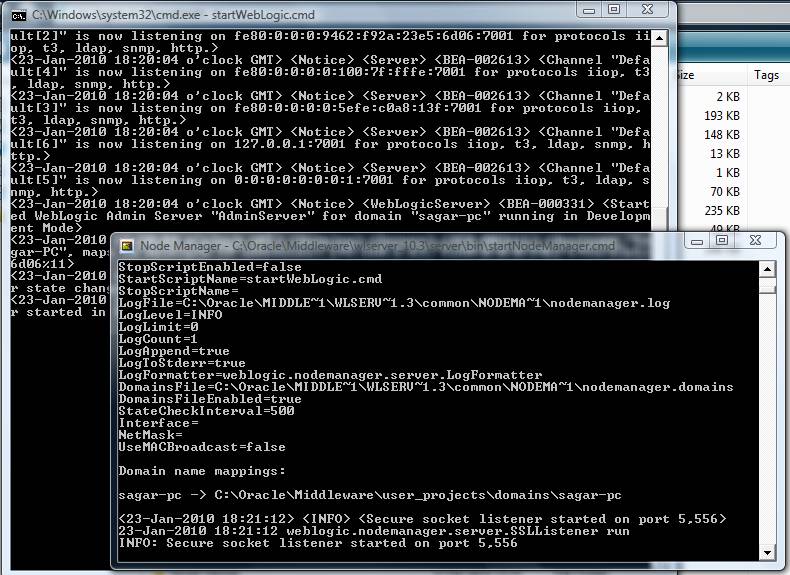Maximize the Node Manager window
The image size is (790, 575).
(721, 241)
